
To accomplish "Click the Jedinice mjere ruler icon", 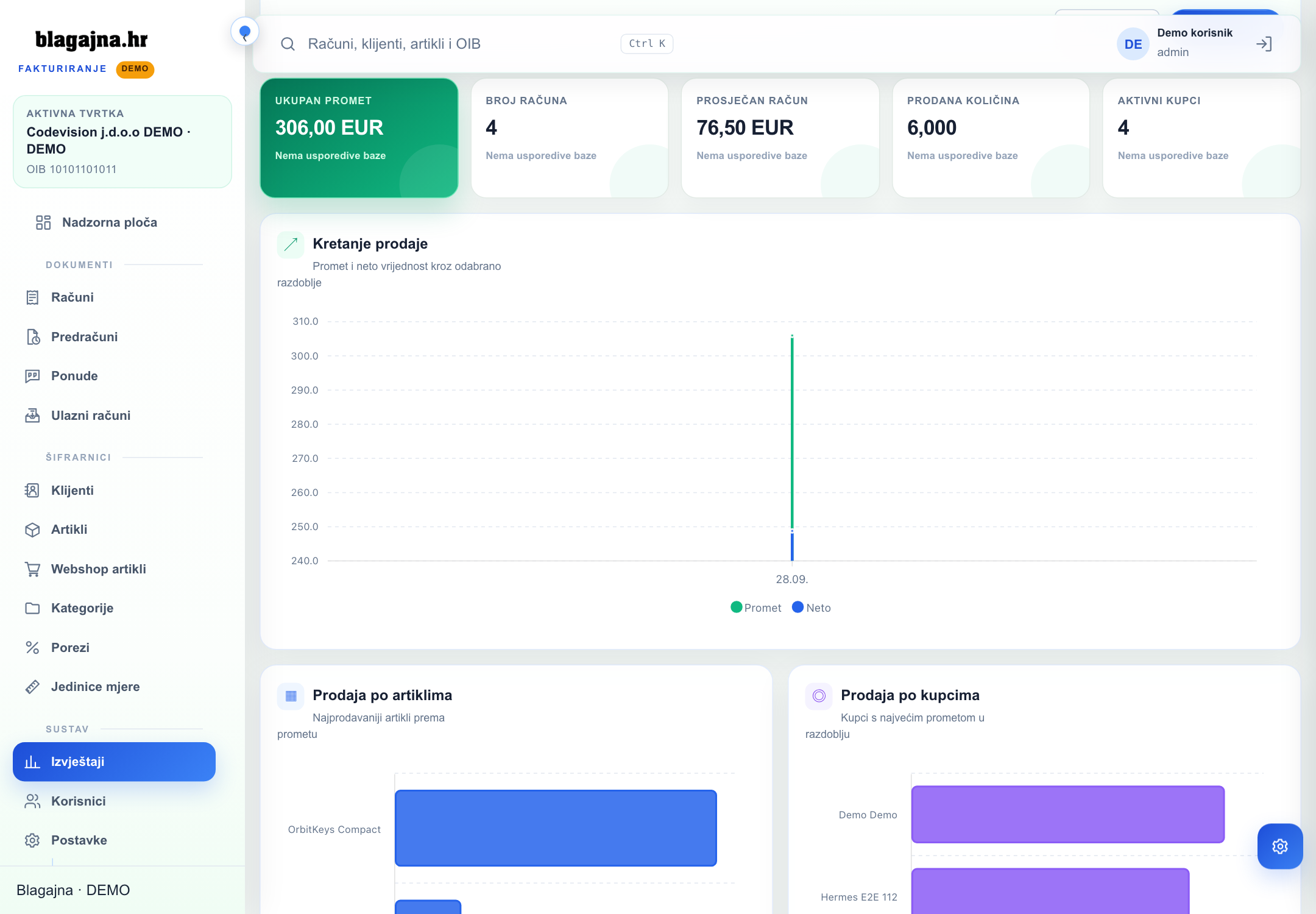I will point(32,687).
